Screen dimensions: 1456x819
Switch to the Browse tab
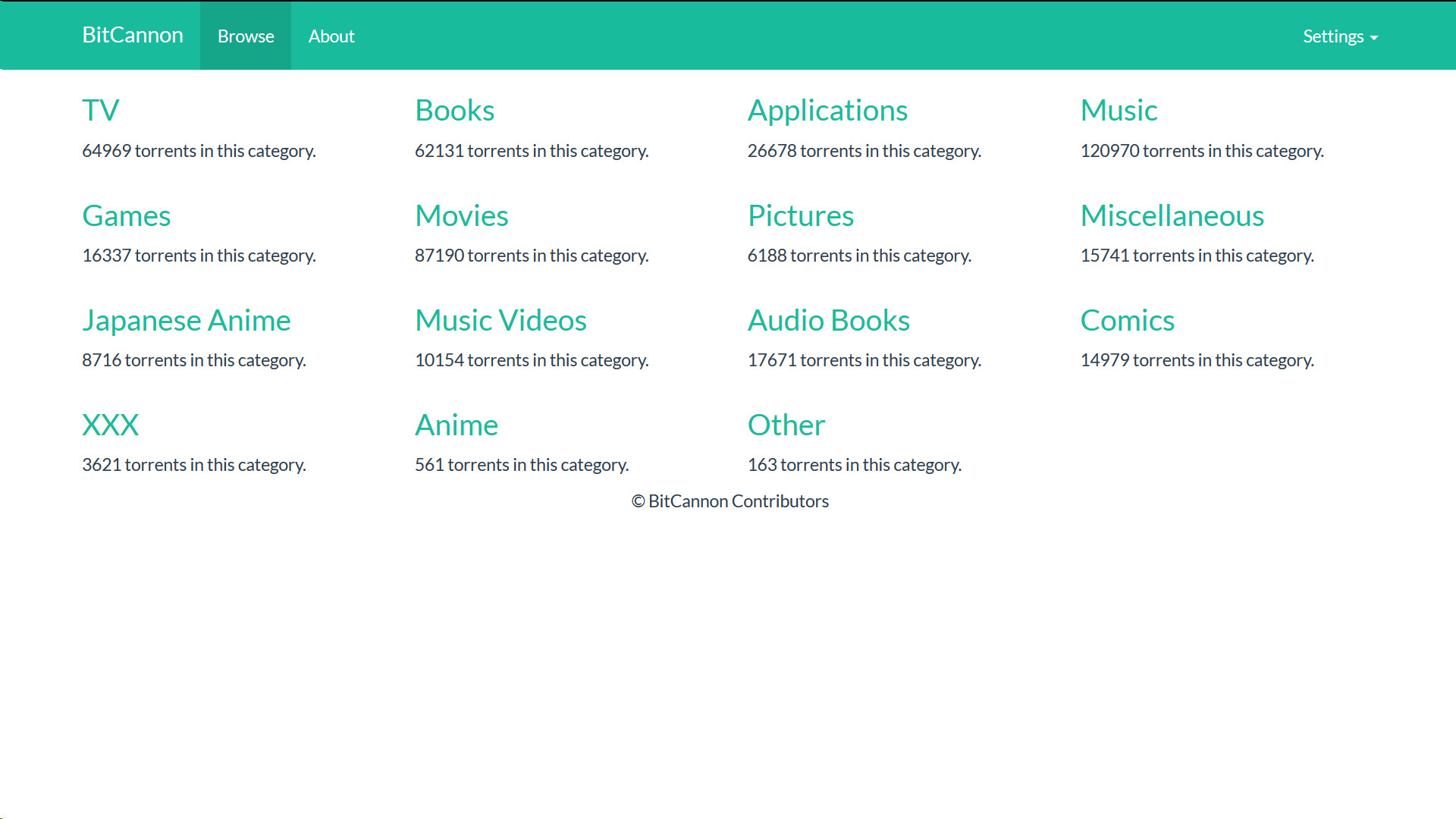coord(246,36)
